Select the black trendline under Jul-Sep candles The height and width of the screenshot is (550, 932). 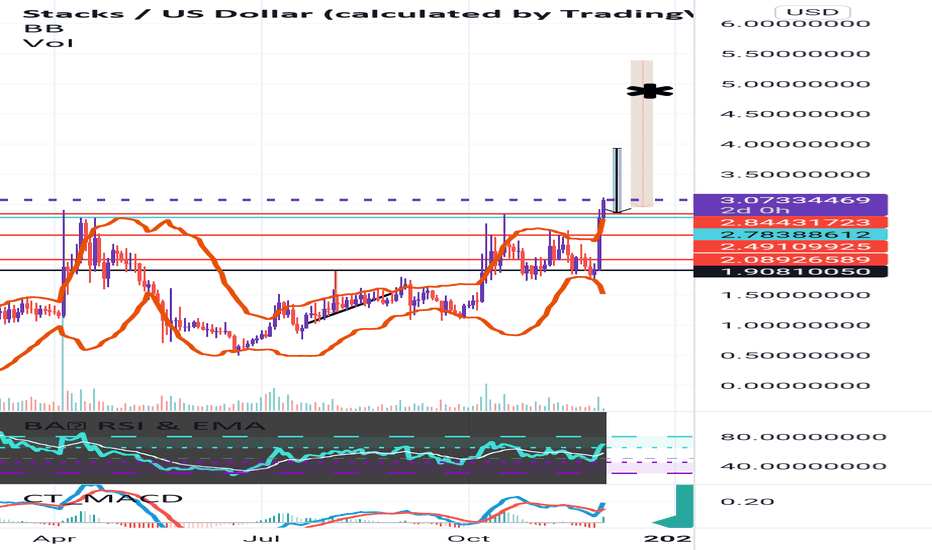point(351,307)
